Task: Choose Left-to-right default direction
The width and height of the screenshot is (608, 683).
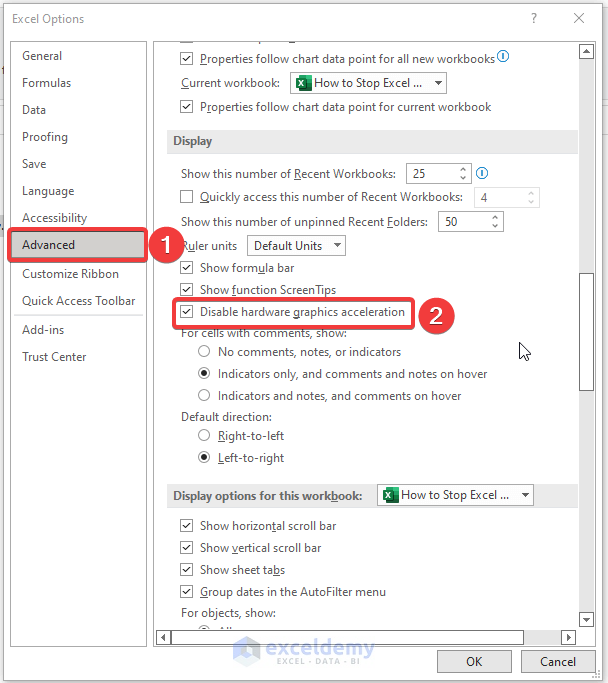Action: (204, 457)
